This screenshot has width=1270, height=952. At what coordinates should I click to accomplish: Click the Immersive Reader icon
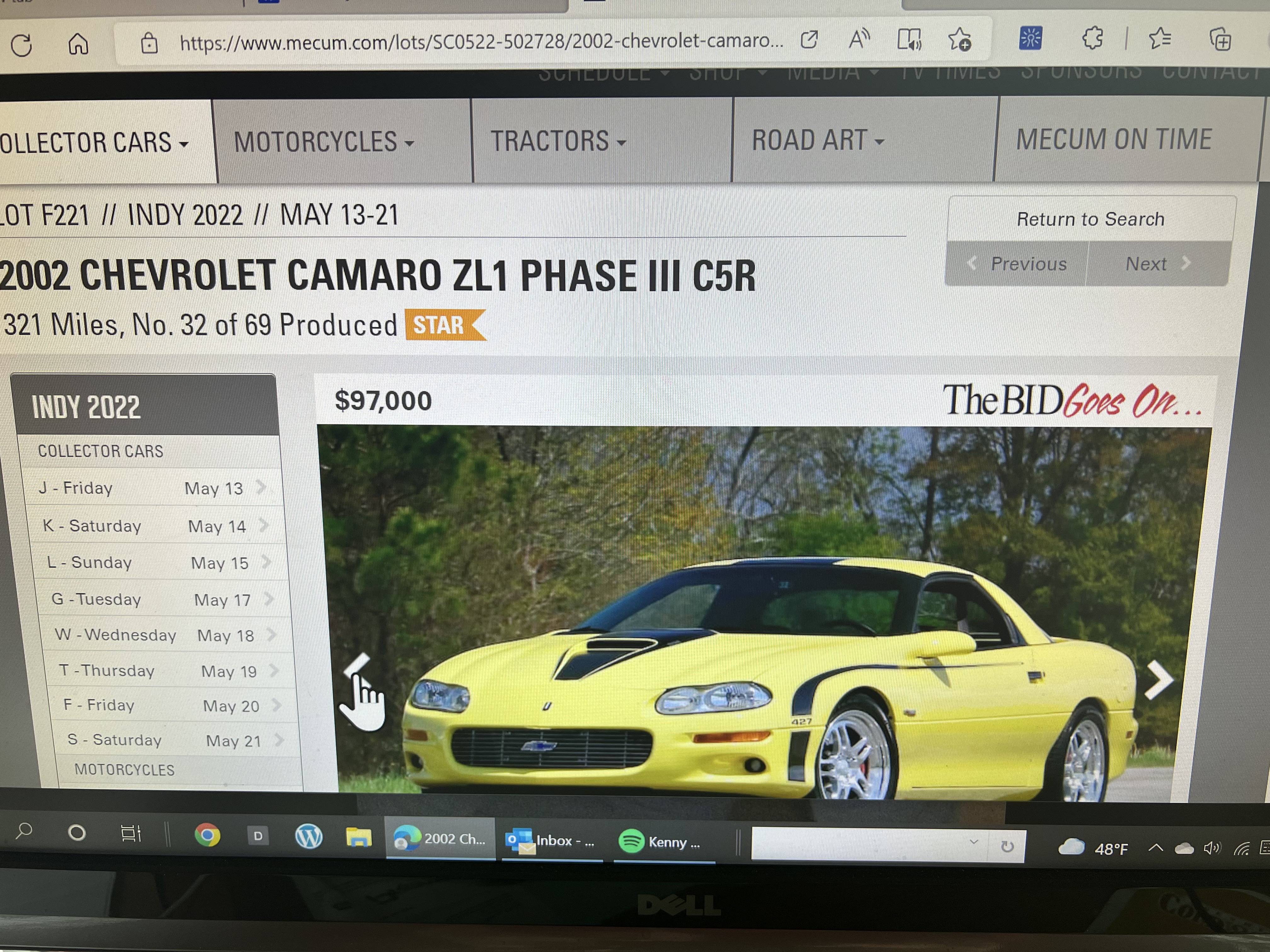[909, 40]
